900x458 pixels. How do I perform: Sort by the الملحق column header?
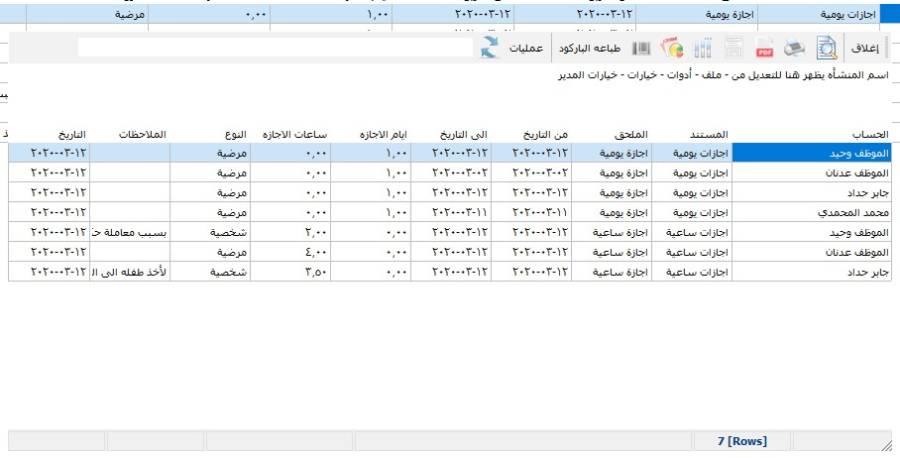(x=631, y=134)
